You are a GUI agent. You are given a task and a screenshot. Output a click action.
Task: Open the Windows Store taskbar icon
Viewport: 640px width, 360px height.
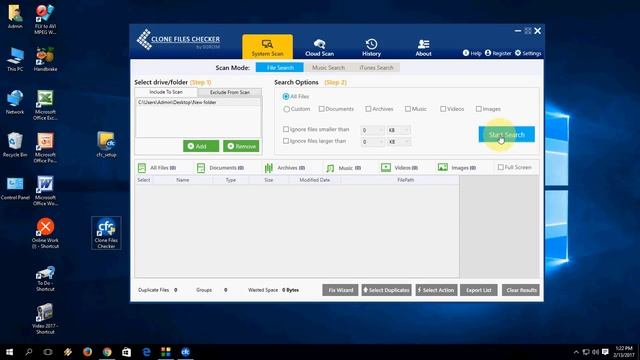point(127,352)
